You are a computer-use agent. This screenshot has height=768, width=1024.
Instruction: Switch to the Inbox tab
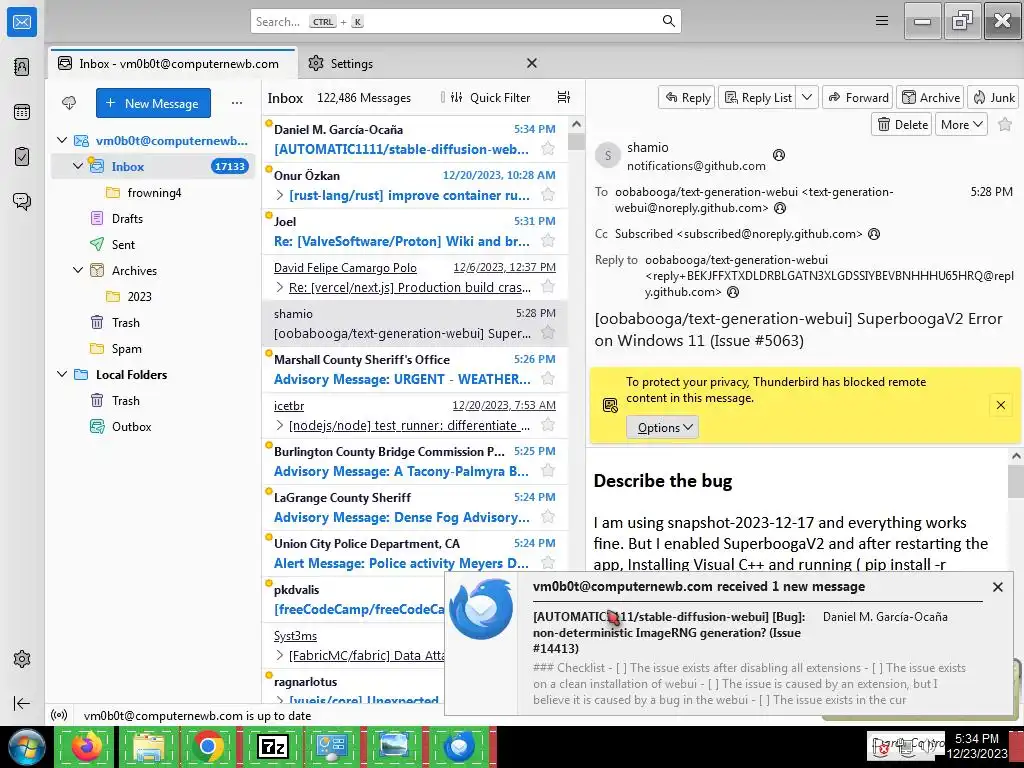pyautogui.click(x=173, y=63)
